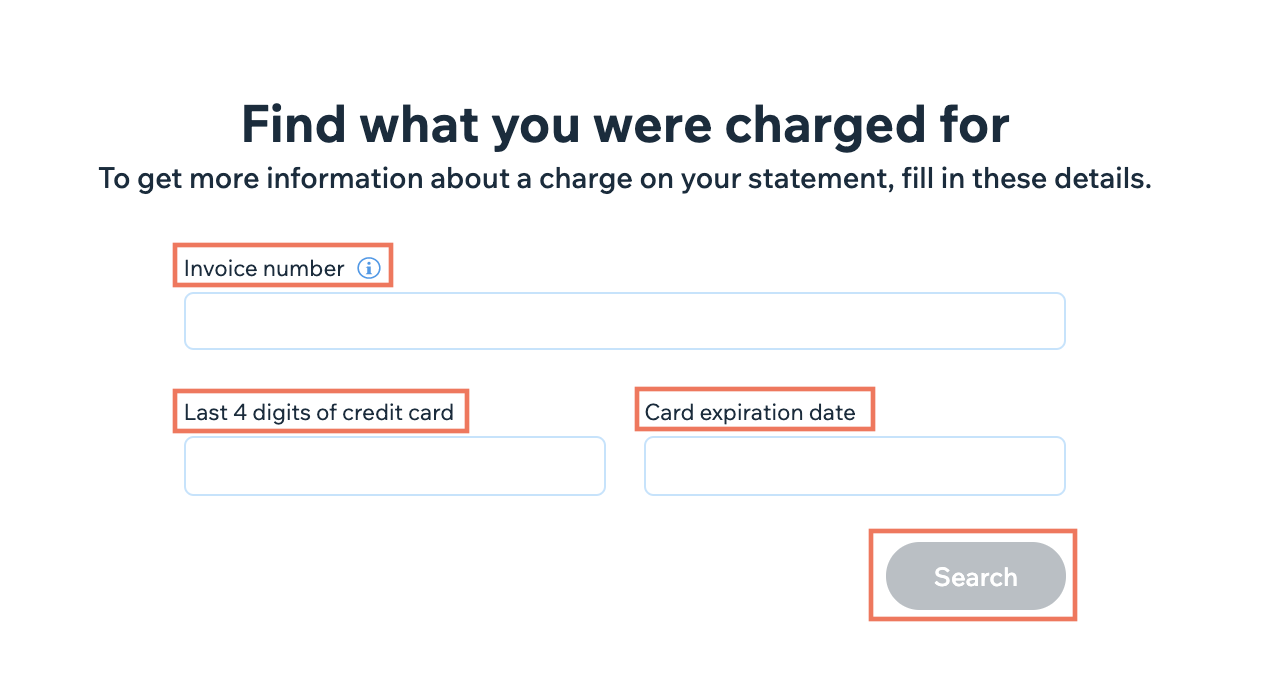Click the 'Last 4 digits of credit card' label
1272x676 pixels.
point(319,412)
